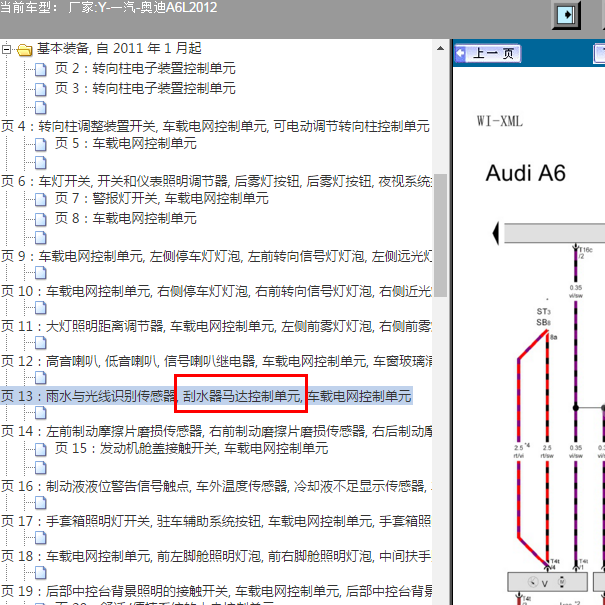Click document icon of 页 2
The image size is (605, 605).
point(41,69)
